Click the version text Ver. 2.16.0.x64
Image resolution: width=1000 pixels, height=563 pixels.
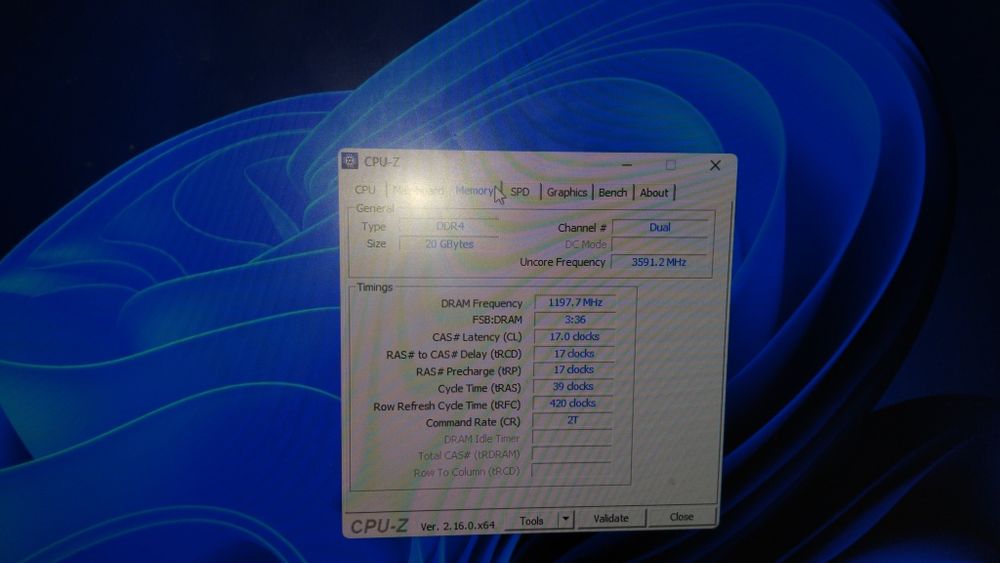tap(457, 525)
